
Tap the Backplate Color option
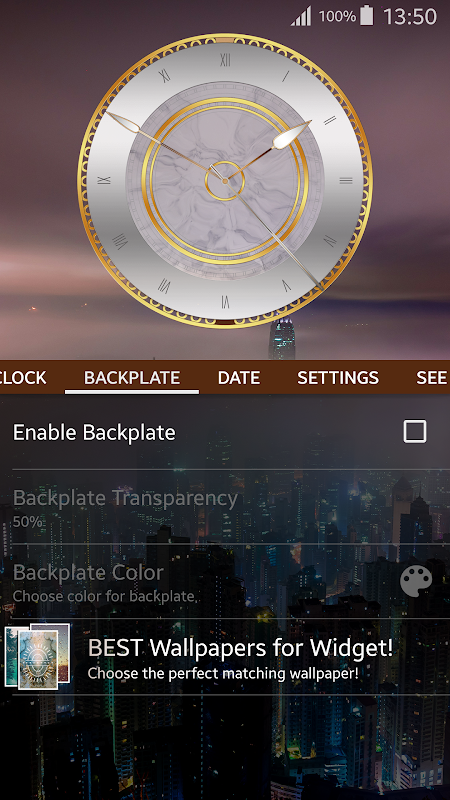coord(225,581)
